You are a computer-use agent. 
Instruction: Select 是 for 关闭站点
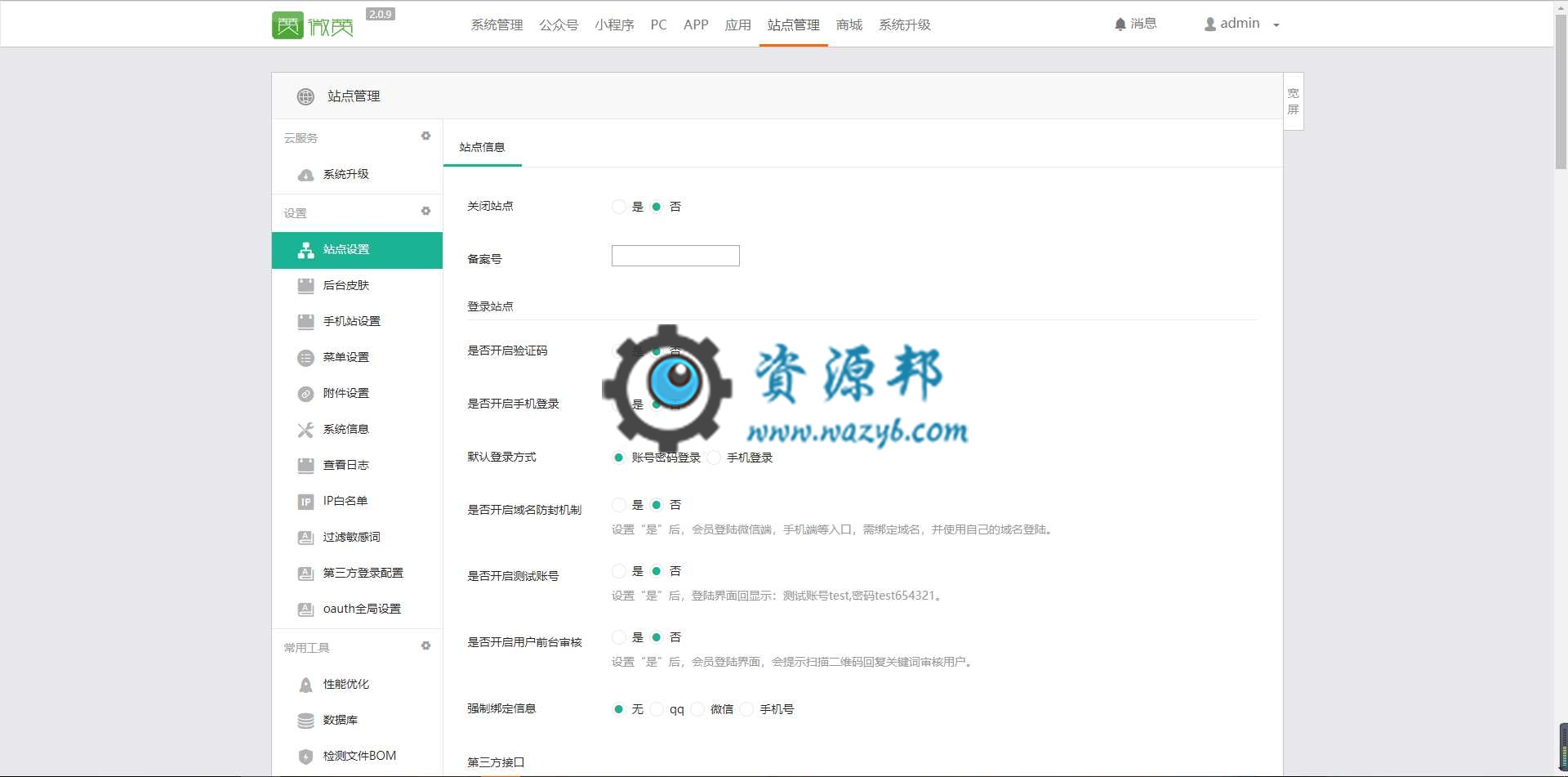point(619,207)
